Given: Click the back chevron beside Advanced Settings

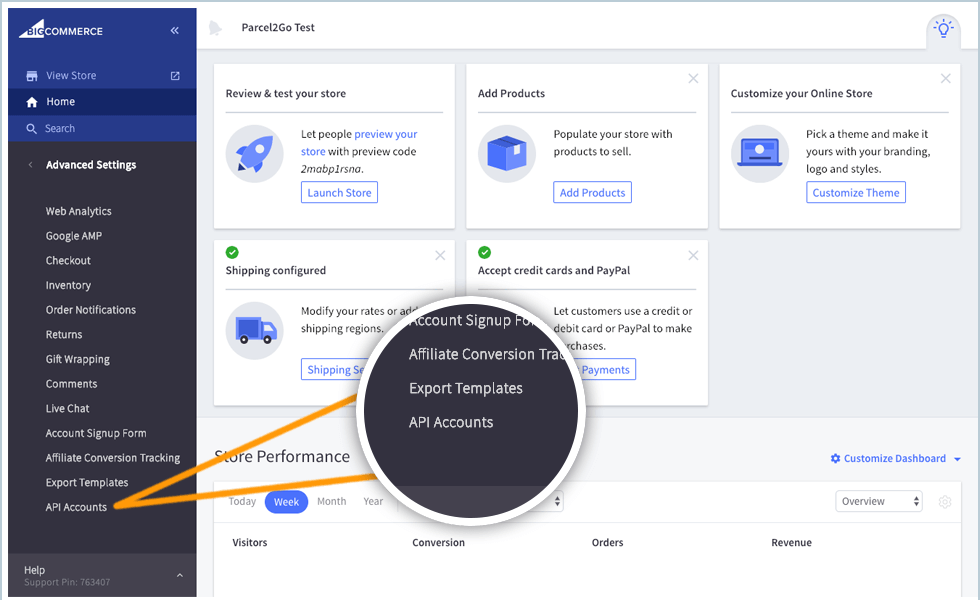Looking at the screenshot, I should tap(30, 164).
